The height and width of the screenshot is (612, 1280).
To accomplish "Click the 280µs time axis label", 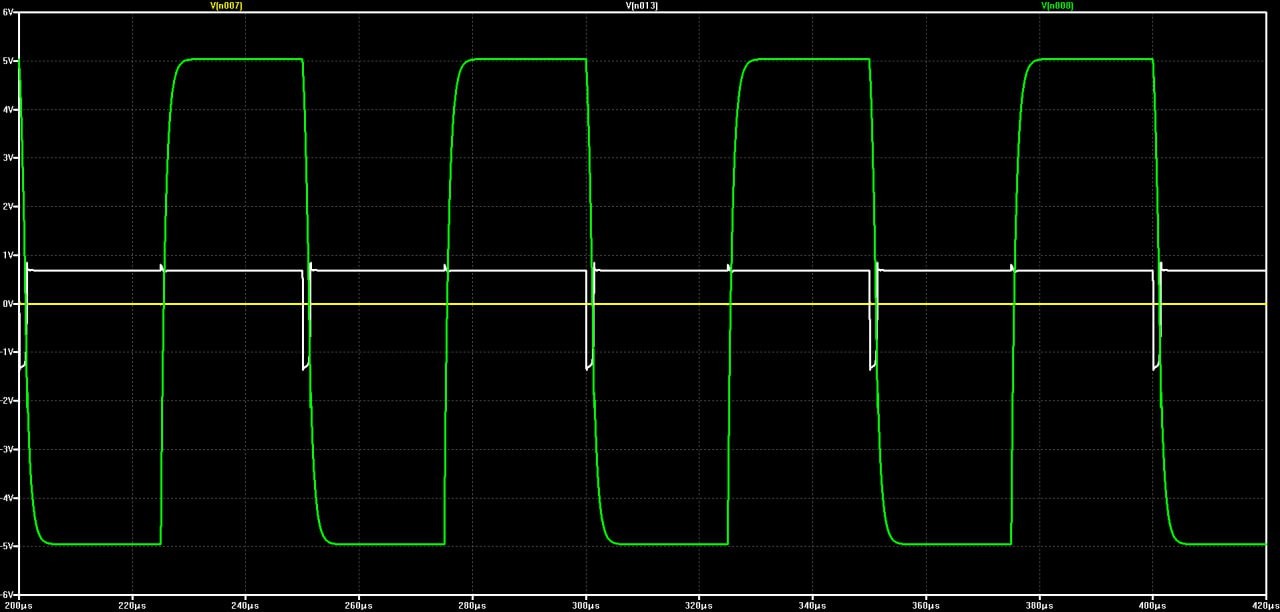I will (x=473, y=606).
